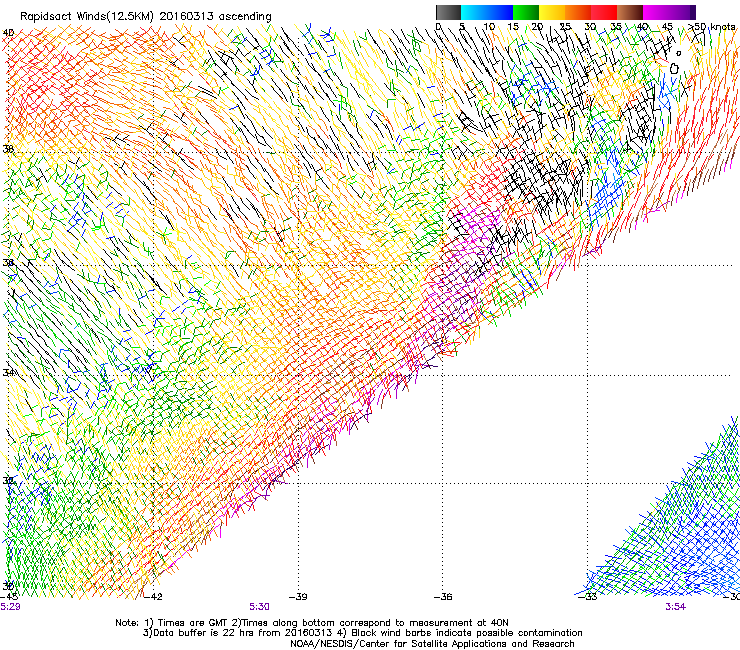Click the '30' label under the color scale
The height and width of the screenshot is (650, 740).
pyautogui.click(x=590, y=27)
